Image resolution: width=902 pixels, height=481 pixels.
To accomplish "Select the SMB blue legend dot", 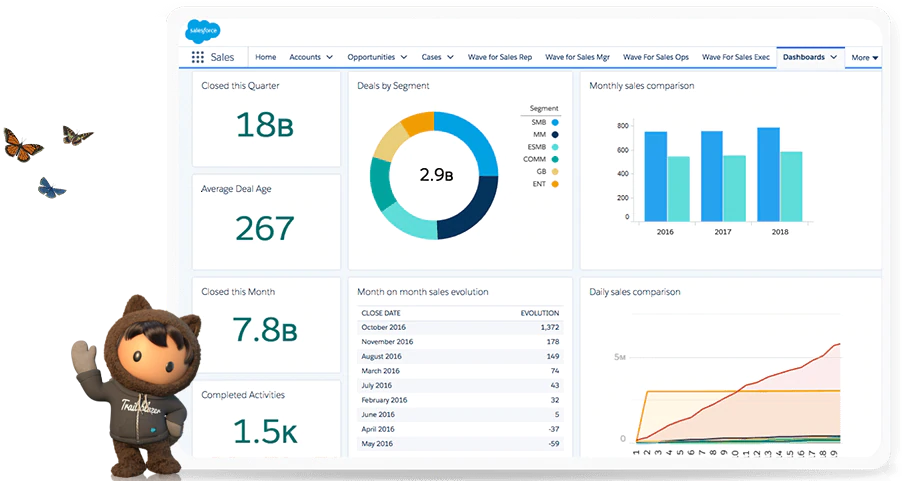I will (x=555, y=123).
